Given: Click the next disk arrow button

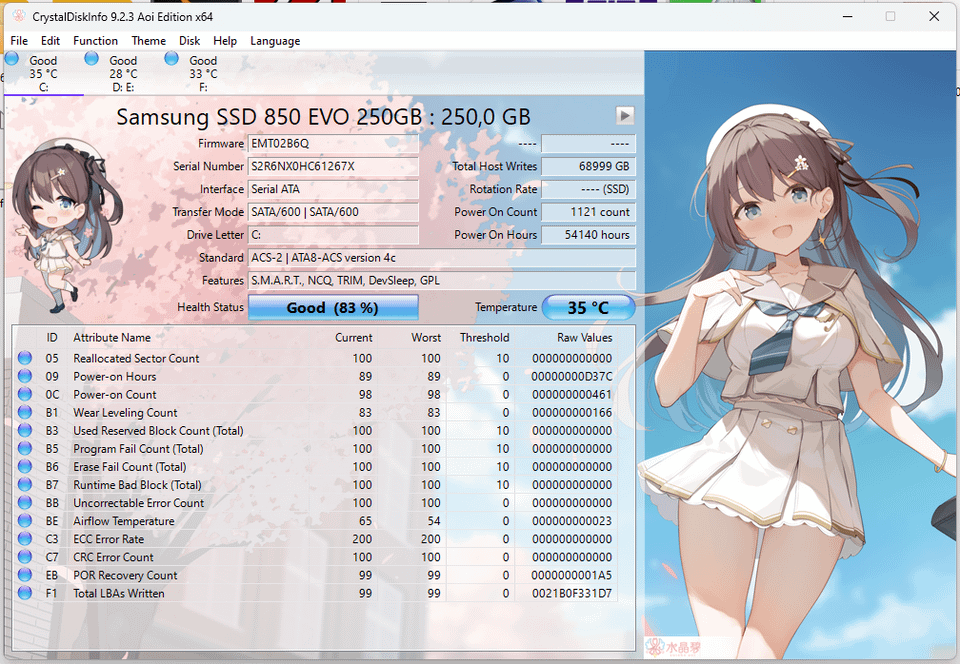Looking at the screenshot, I should coord(624,115).
